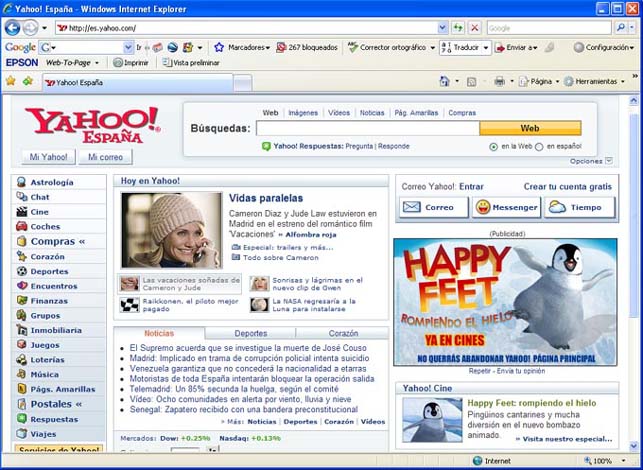
Task: Open the status bar zoom level dropdown
Action: click(624, 461)
